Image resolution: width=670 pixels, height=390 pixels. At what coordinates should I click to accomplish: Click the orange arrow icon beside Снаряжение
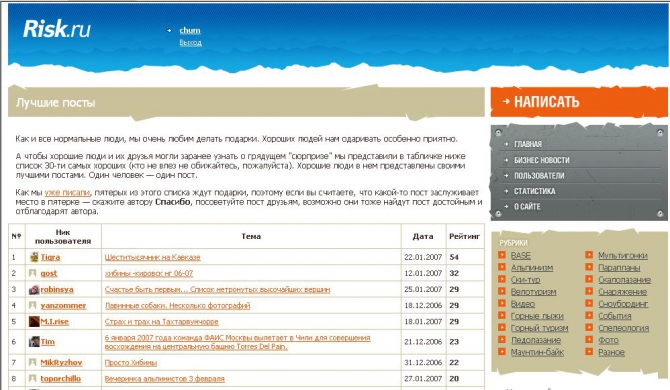[x=589, y=291]
